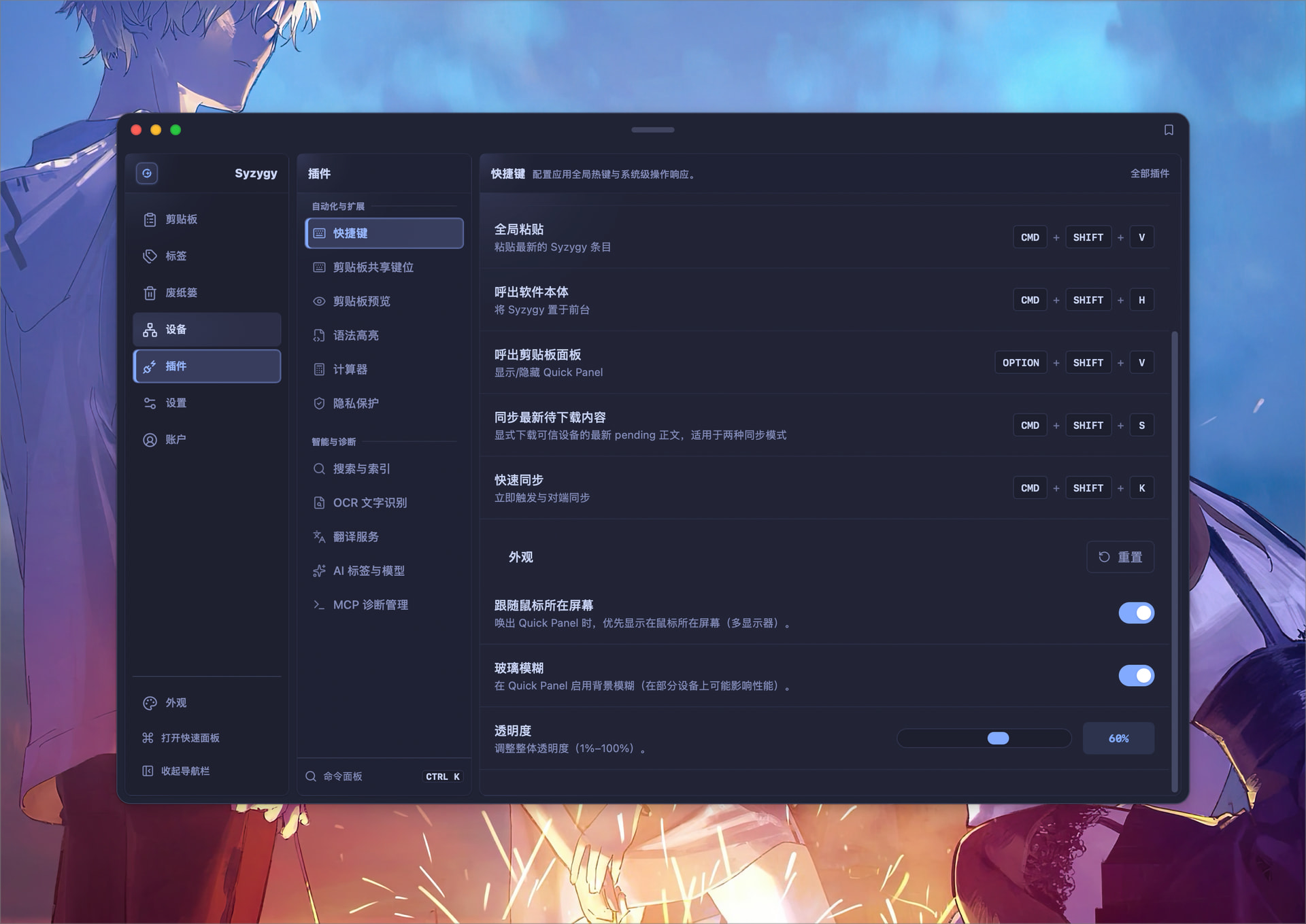Select 搜索与索引 in the plugin list

pos(384,468)
